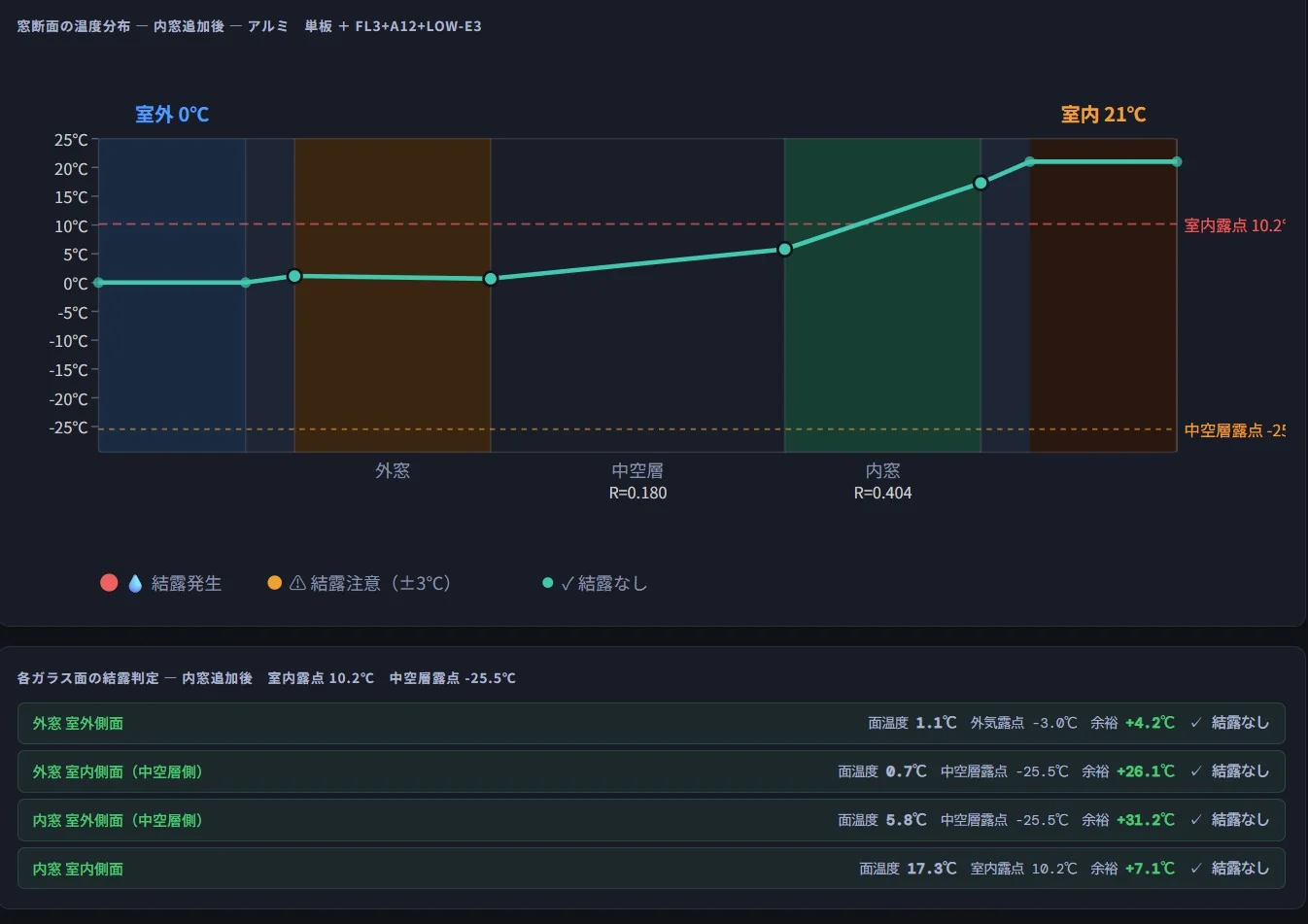Viewport: 1308px width, 924px height.
Task: Select data point at 0.7℃ on curve
Action: pyautogui.click(x=491, y=279)
